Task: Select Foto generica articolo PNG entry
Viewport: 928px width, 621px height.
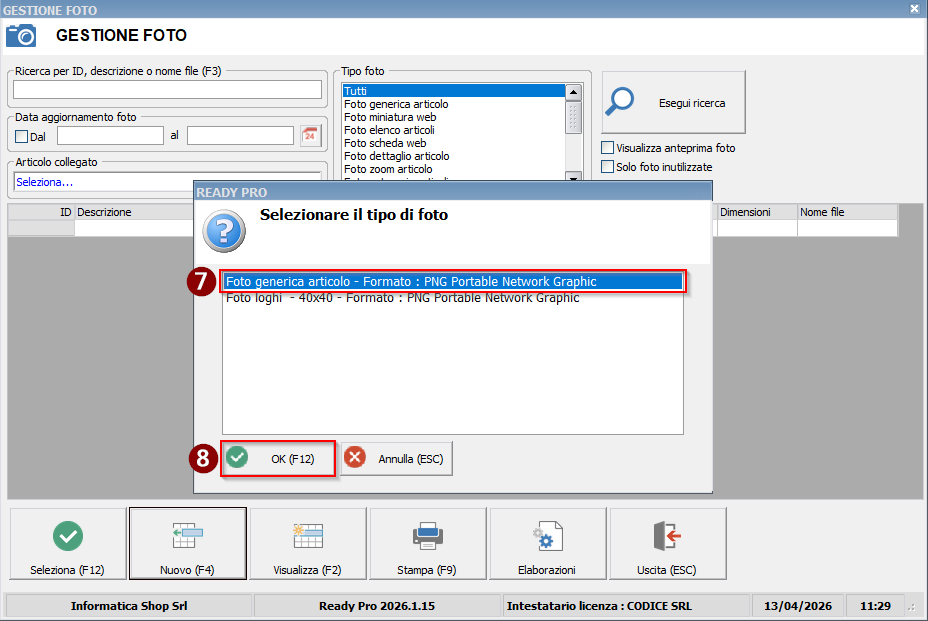Action: point(452,282)
